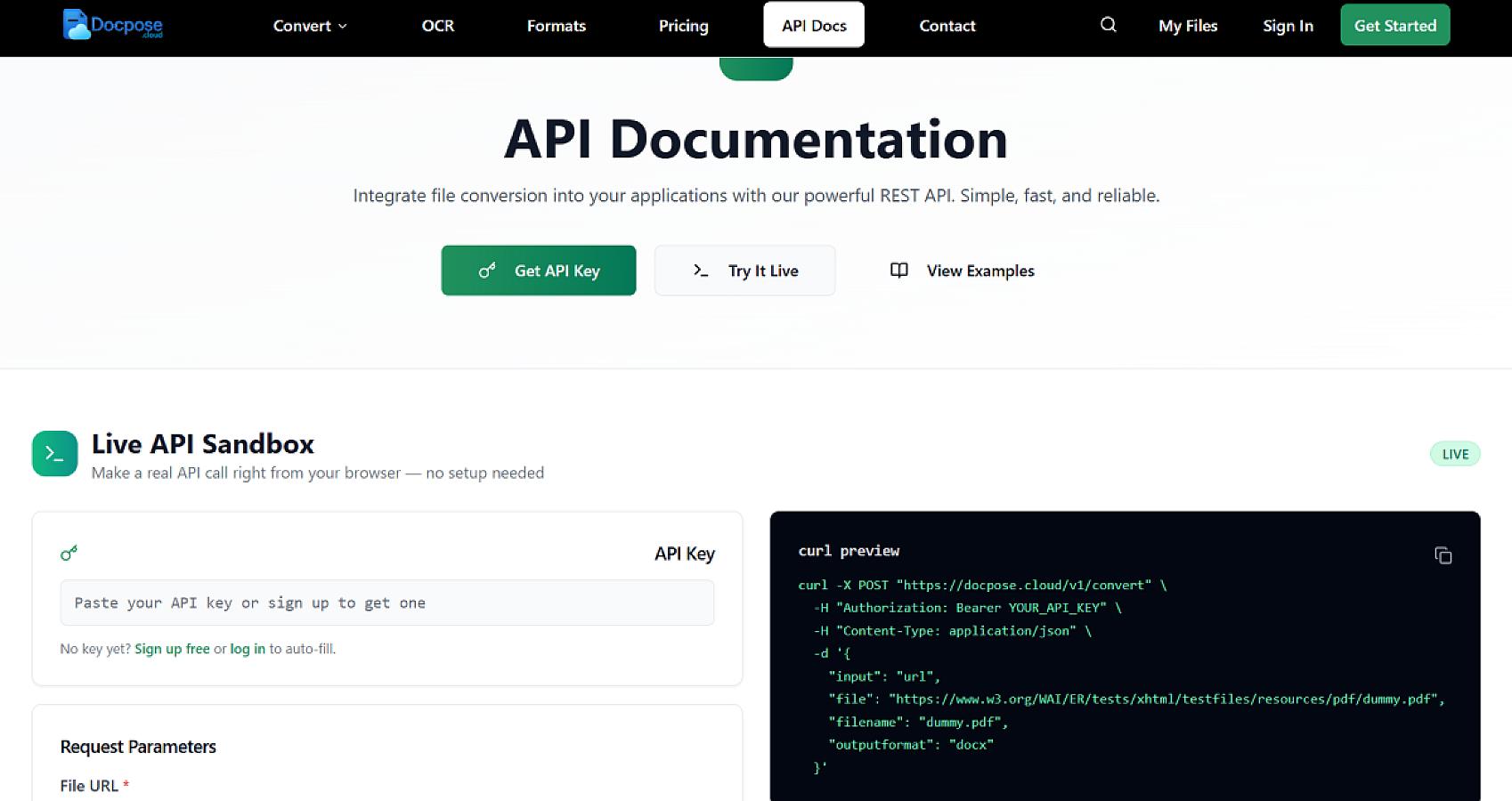Click the "input": "url" code line
The height and width of the screenshot is (801, 1512).
[884, 676]
